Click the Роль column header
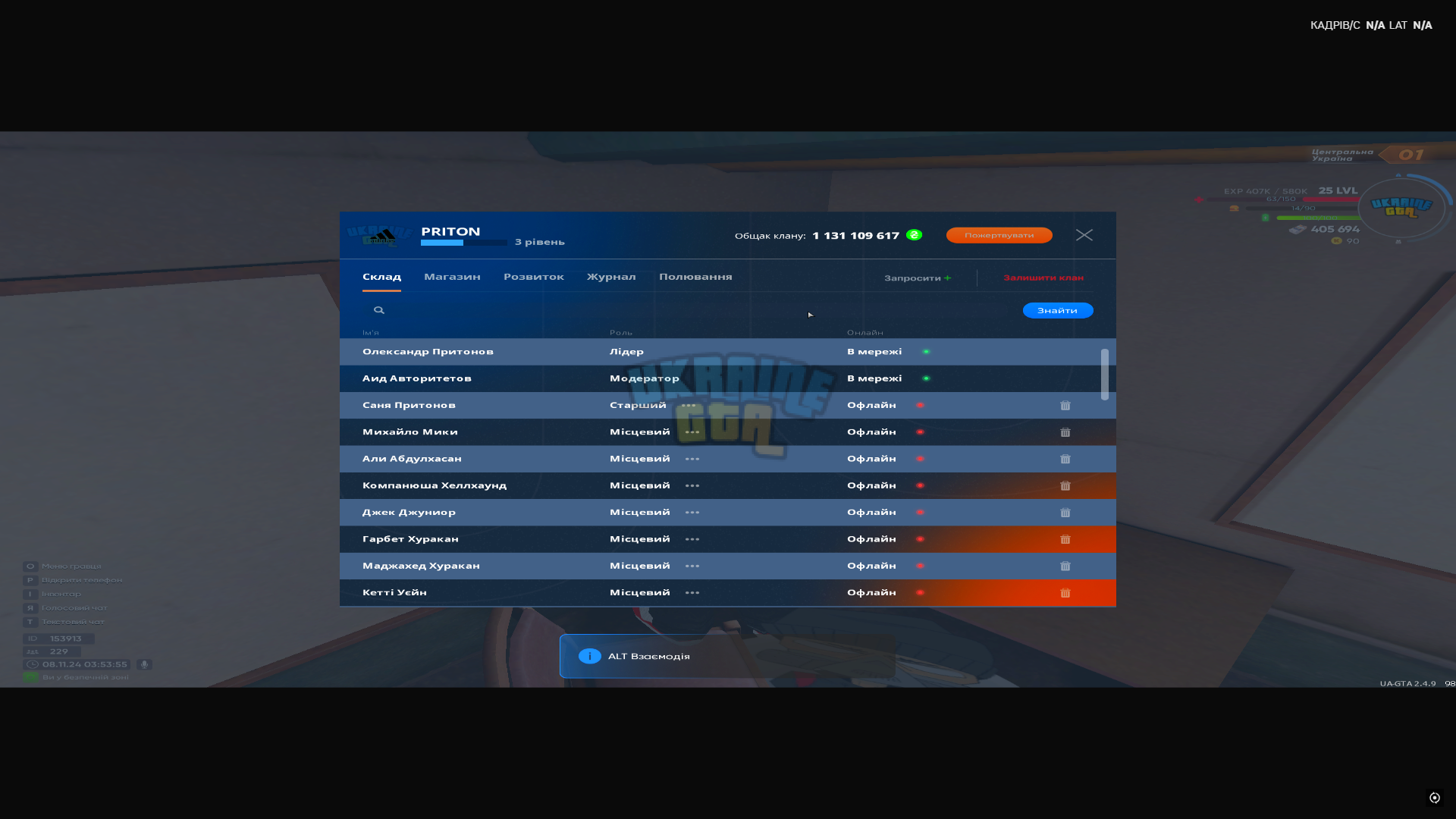 621,333
